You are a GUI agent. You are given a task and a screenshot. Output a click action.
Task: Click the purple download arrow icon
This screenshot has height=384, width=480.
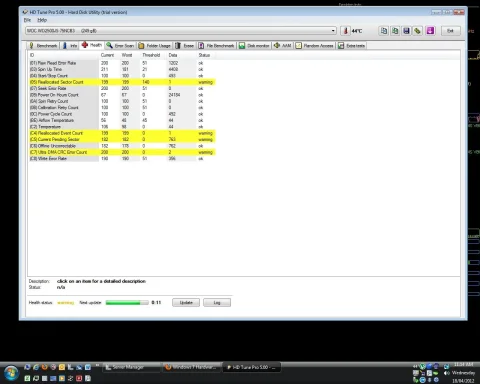click(430, 31)
